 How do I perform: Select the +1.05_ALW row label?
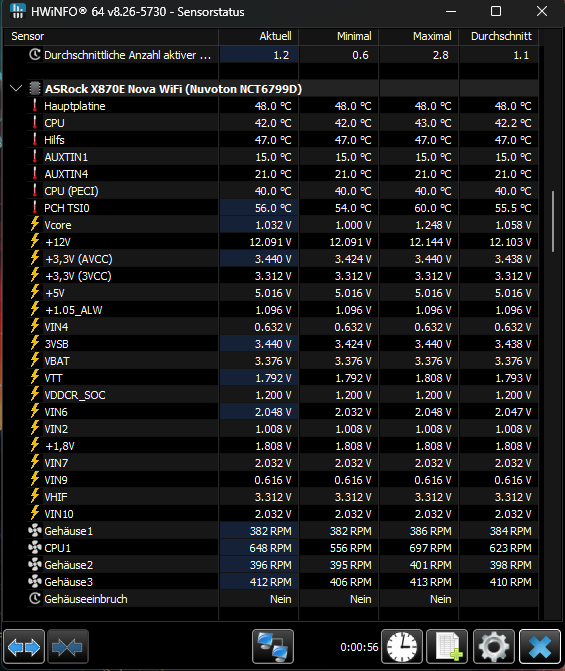[x=74, y=310]
